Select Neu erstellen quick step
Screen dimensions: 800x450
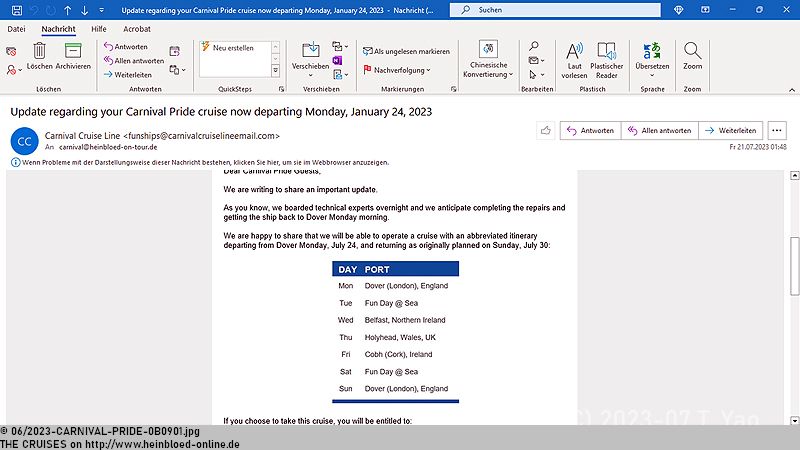pyautogui.click(x=234, y=47)
